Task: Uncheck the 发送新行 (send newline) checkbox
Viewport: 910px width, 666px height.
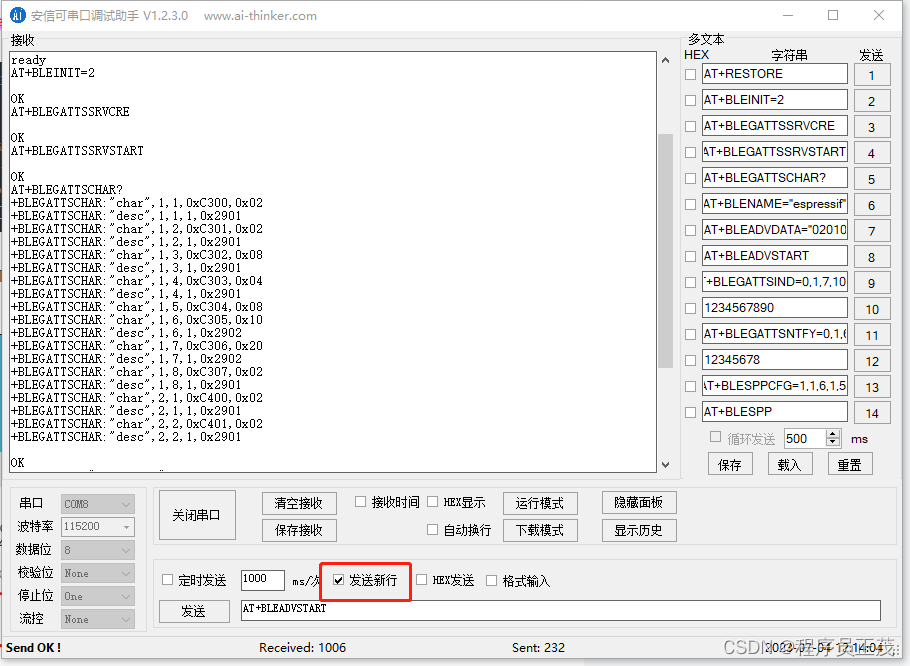Action: 338,580
